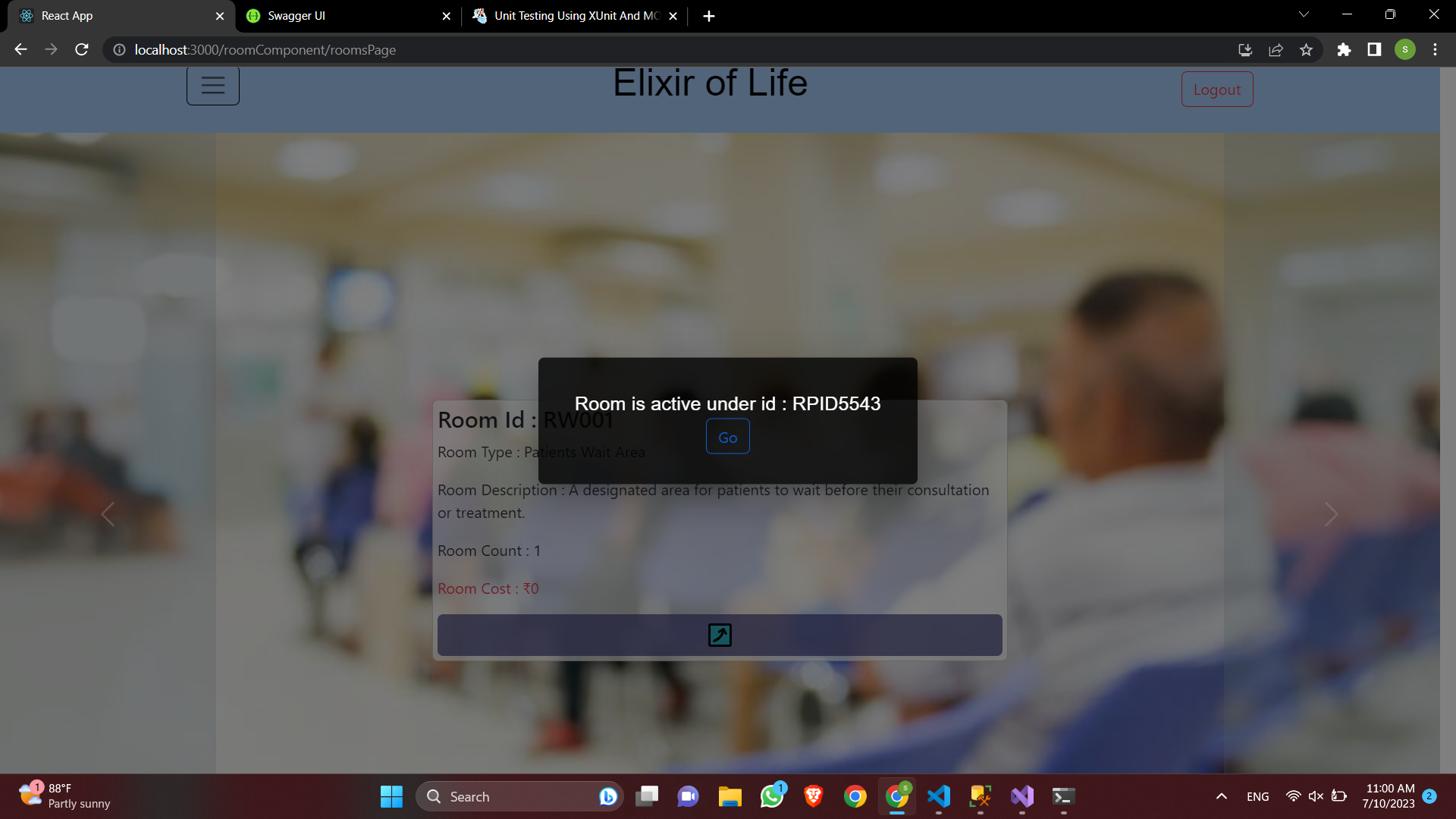
Task: Toggle the browser side panel
Action: point(1374,50)
